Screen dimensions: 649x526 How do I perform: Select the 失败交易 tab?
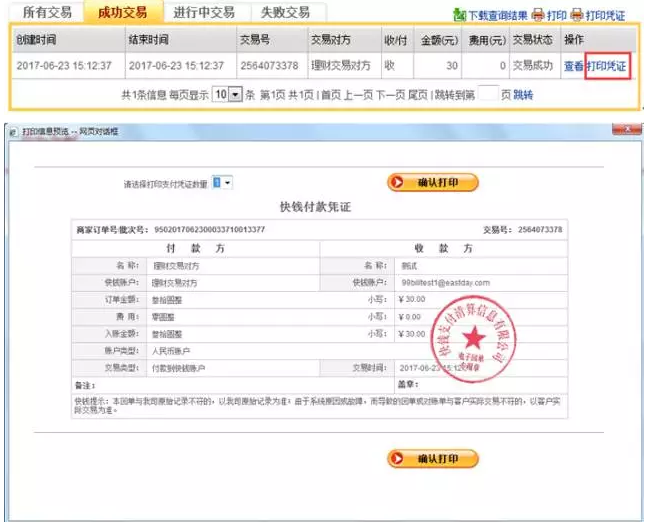(x=285, y=12)
